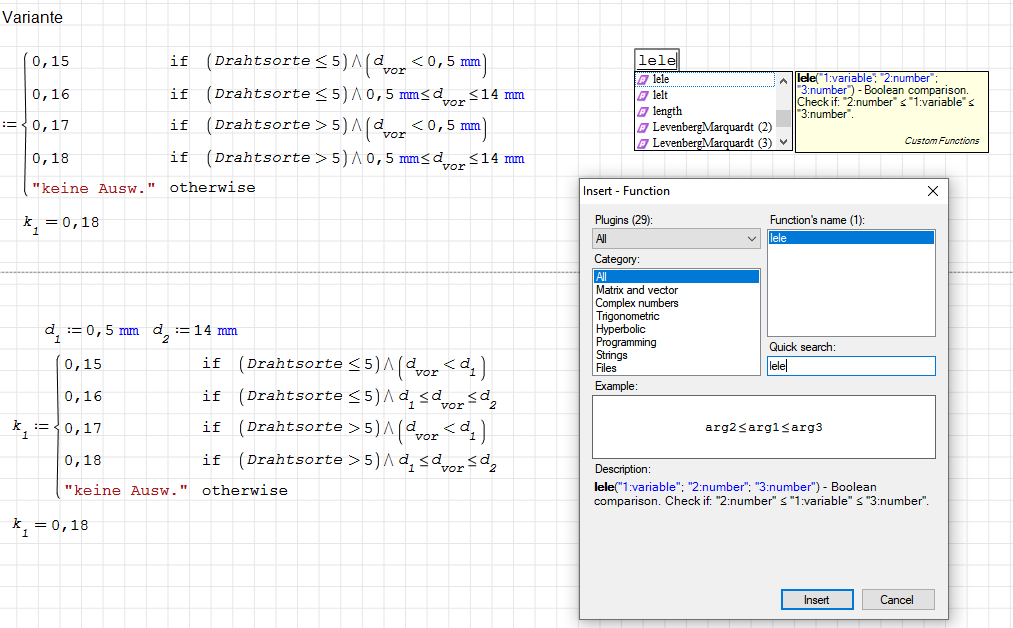Select the Matrix and vector category
Screen dimensions: 1013x628
click(x=637, y=290)
